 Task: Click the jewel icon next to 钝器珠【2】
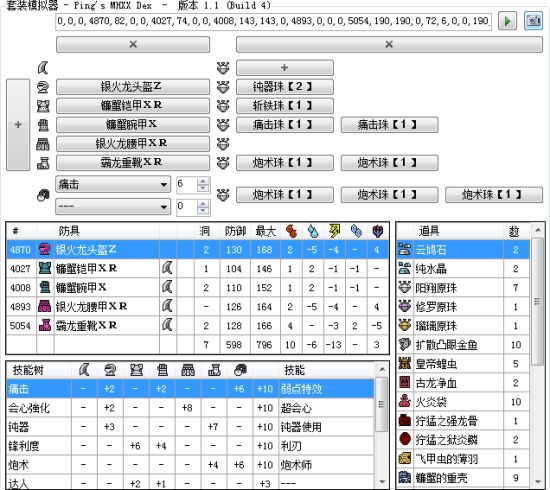point(223,87)
